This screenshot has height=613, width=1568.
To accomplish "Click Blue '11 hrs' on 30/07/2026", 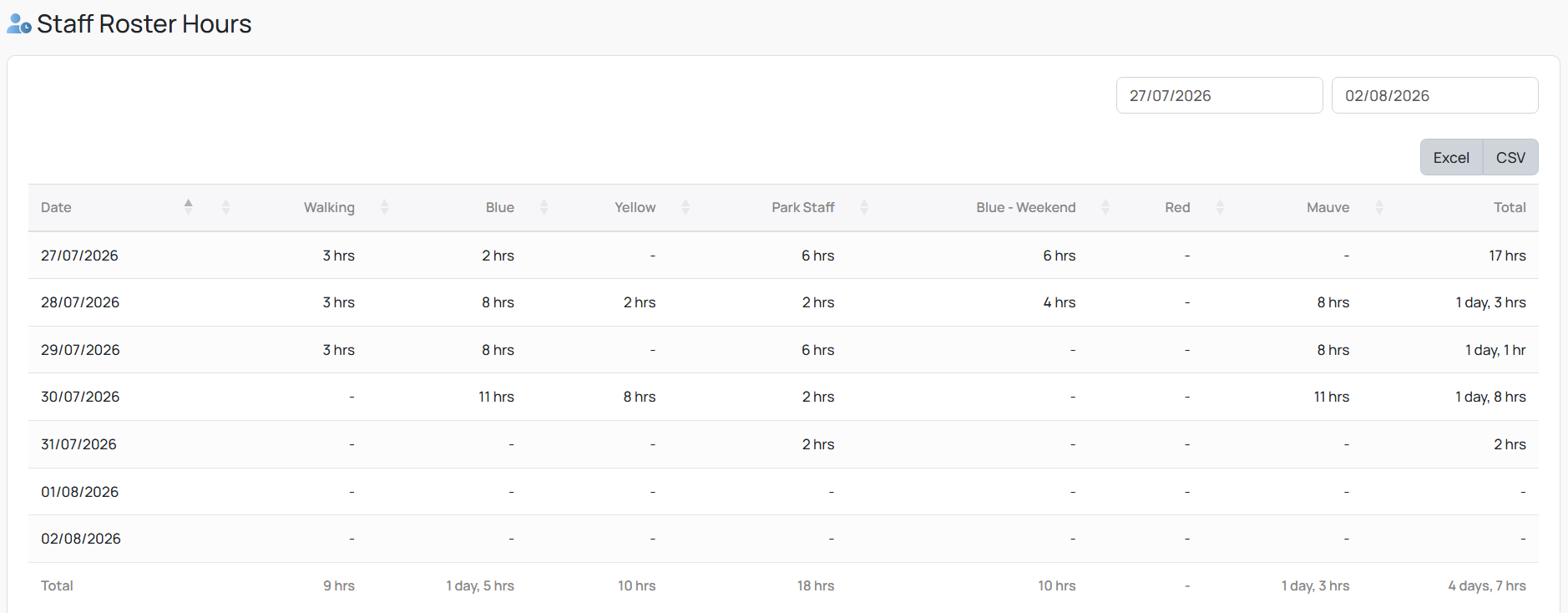I will [x=496, y=397].
